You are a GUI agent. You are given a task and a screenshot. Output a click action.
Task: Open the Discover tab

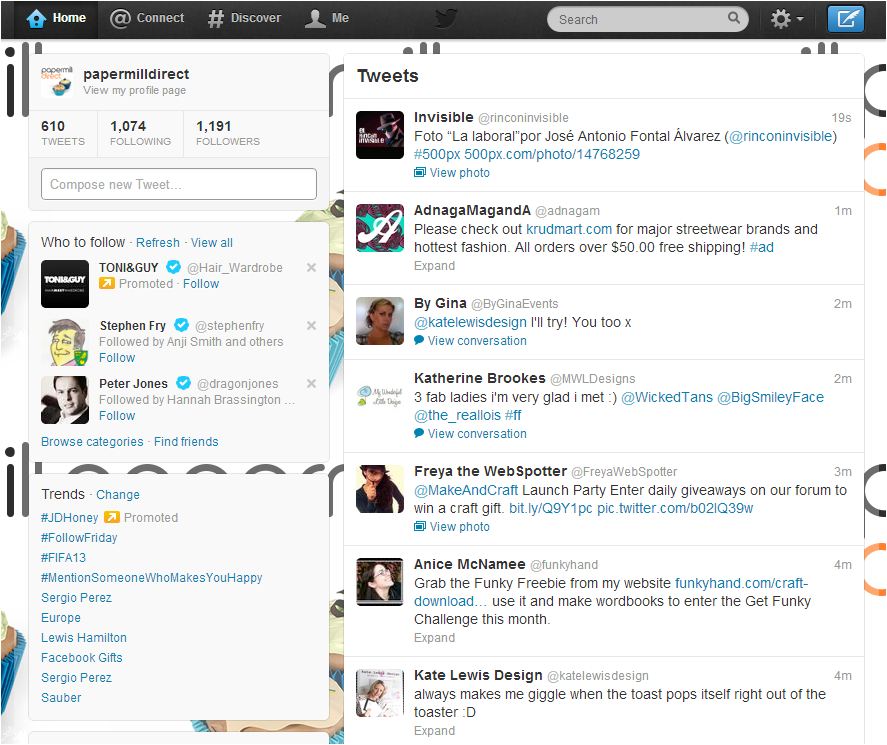tap(244, 19)
